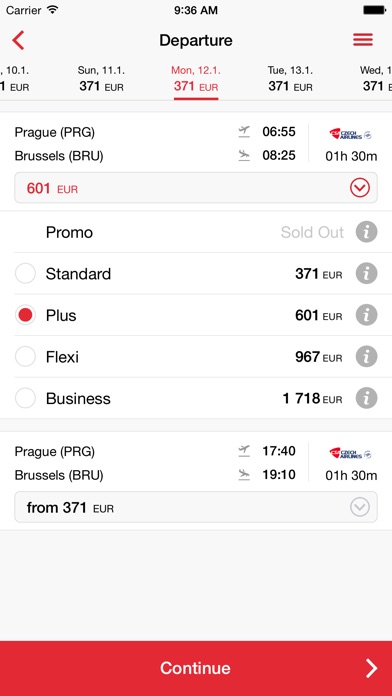Select the Mon, 12.1. date tab
Viewport: 392px width, 696px height.
point(196,79)
